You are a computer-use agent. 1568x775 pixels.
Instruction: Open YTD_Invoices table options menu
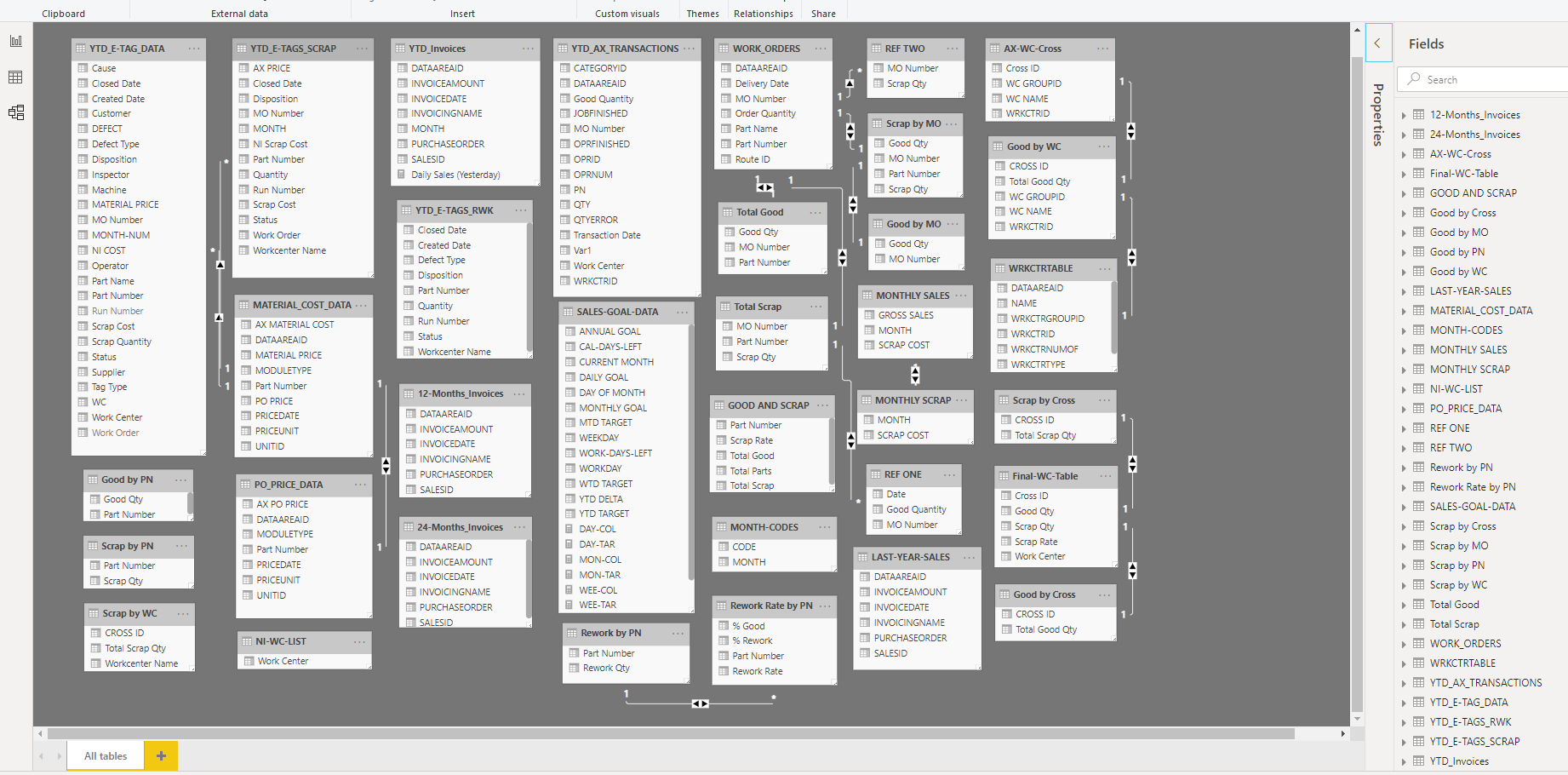pyautogui.click(x=529, y=49)
